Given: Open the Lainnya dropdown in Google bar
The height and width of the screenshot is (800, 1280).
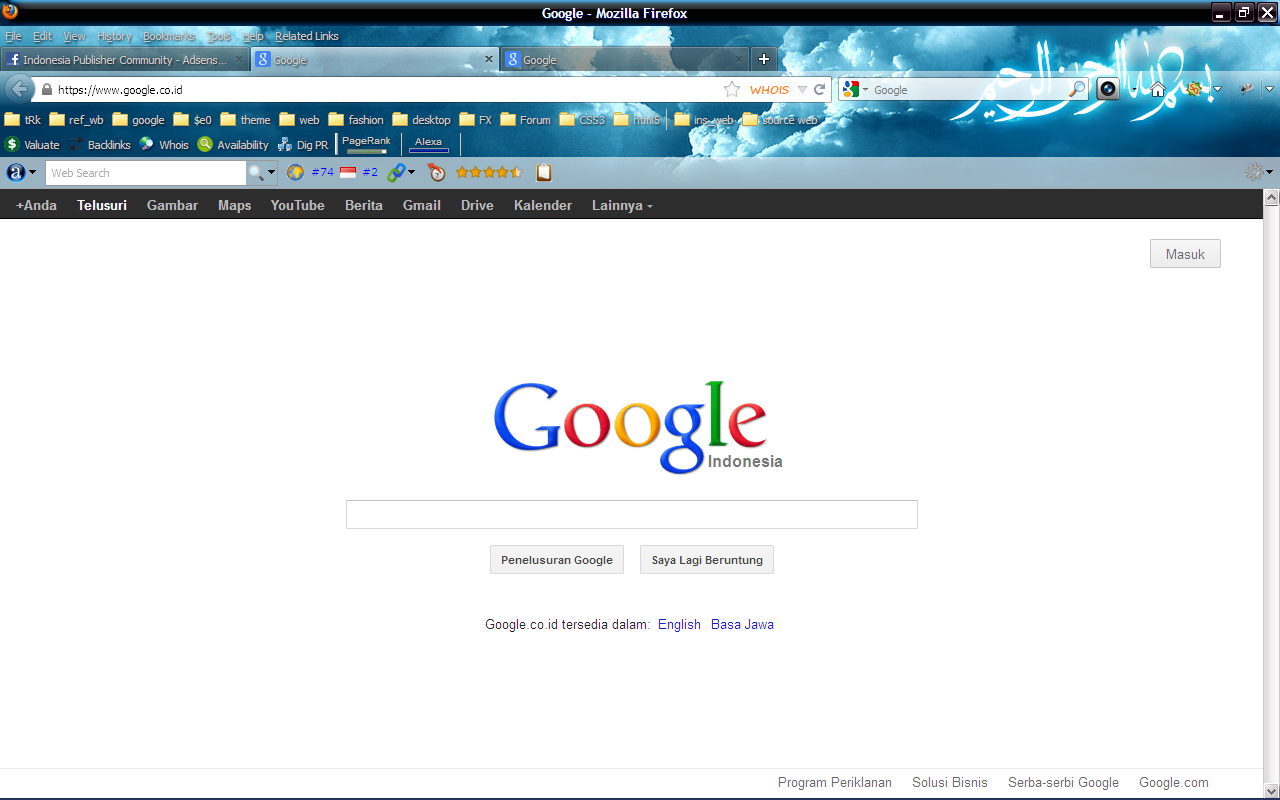Looking at the screenshot, I should click(x=622, y=205).
